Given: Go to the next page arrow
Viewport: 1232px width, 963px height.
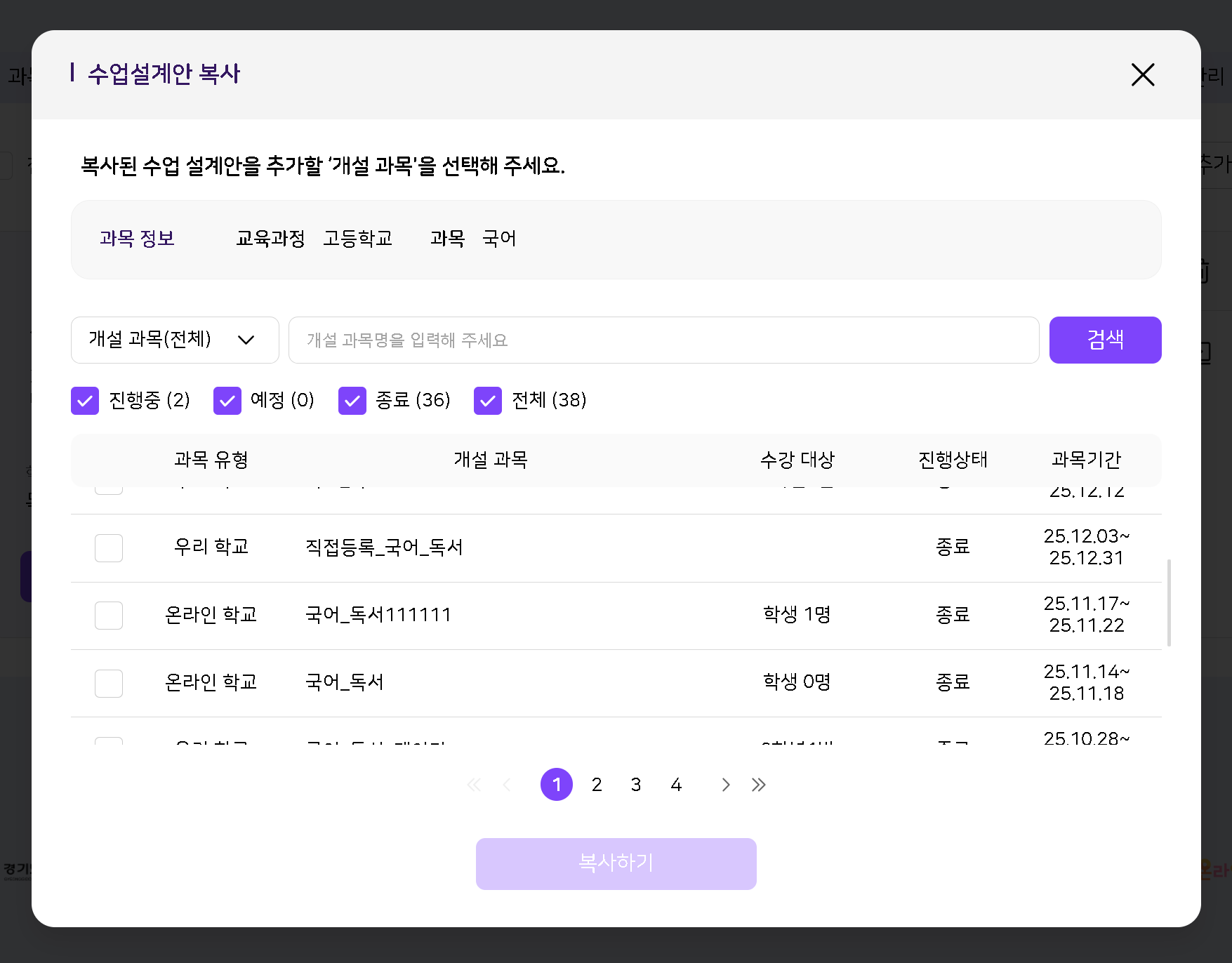Looking at the screenshot, I should pyautogui.click(x=725, y=785).
